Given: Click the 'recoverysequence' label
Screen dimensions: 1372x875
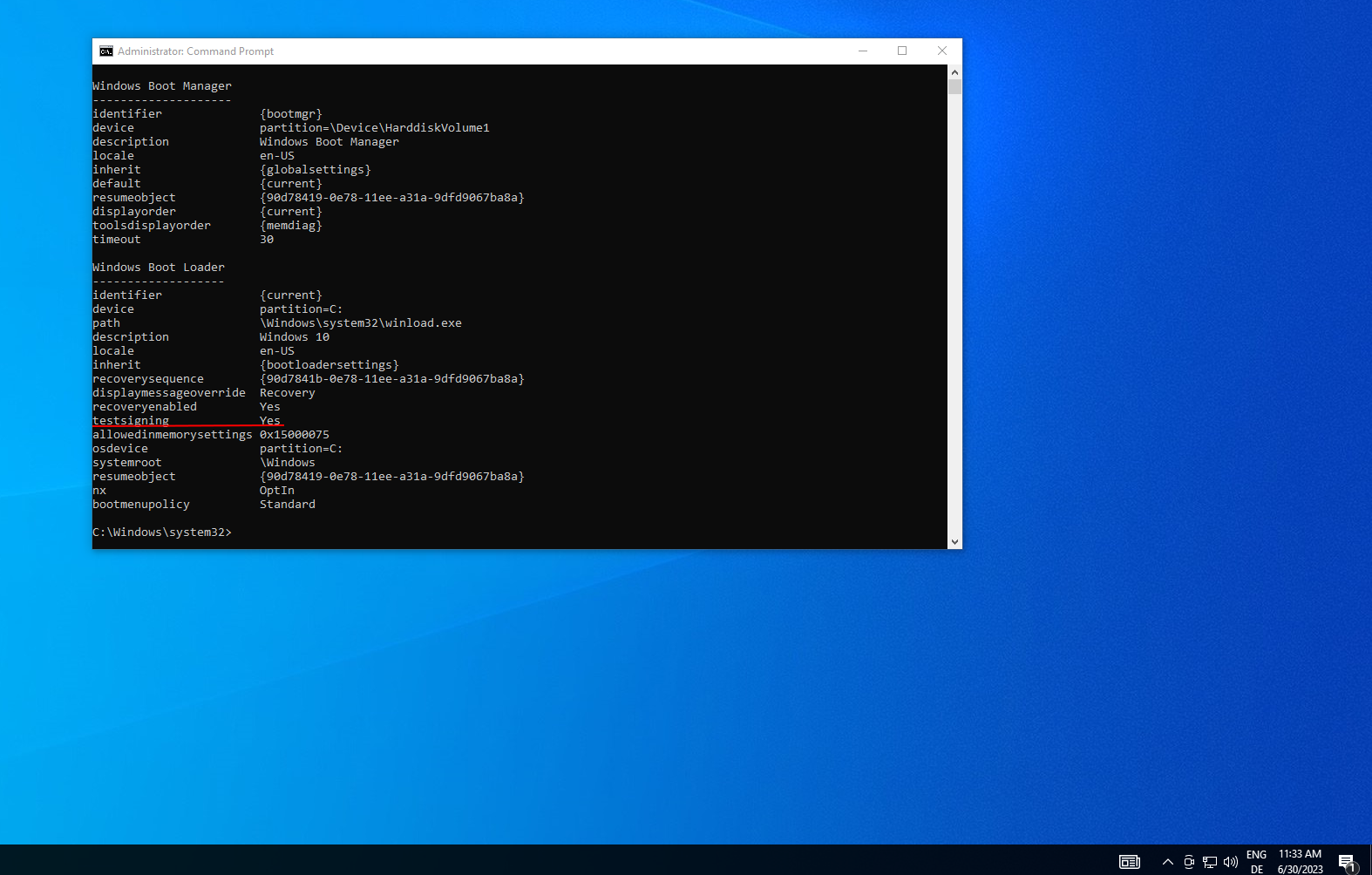Looking at the screenshot, I should coord(148,379).
